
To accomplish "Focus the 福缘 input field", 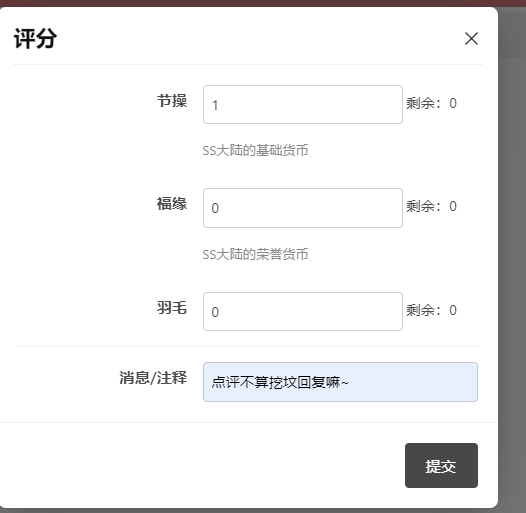I will click(303, 208).
